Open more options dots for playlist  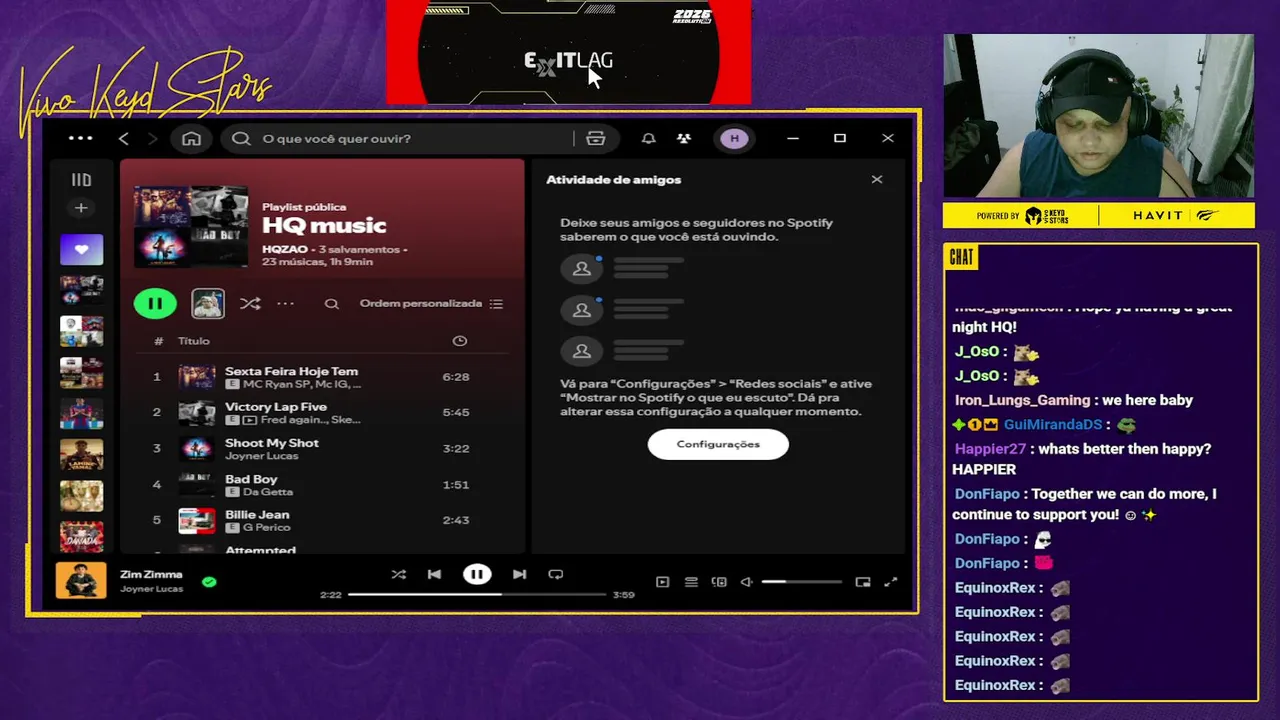pos(285,303)
